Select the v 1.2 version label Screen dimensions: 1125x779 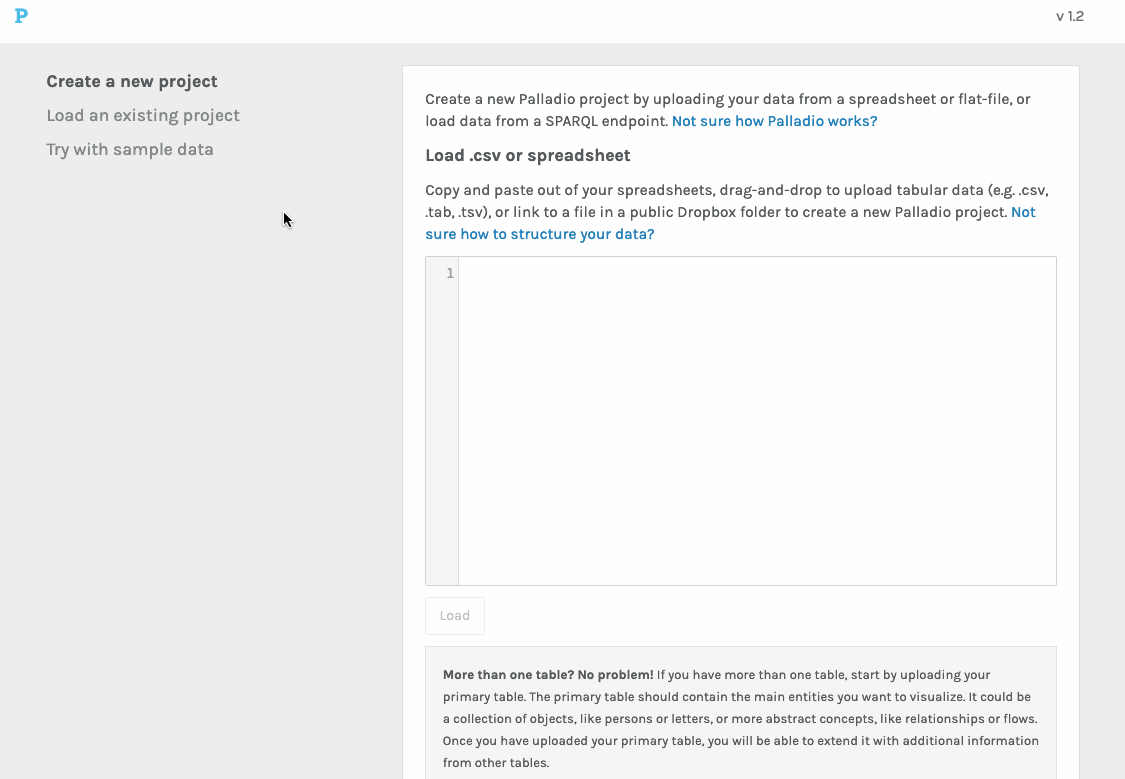tap(1069, 16)
